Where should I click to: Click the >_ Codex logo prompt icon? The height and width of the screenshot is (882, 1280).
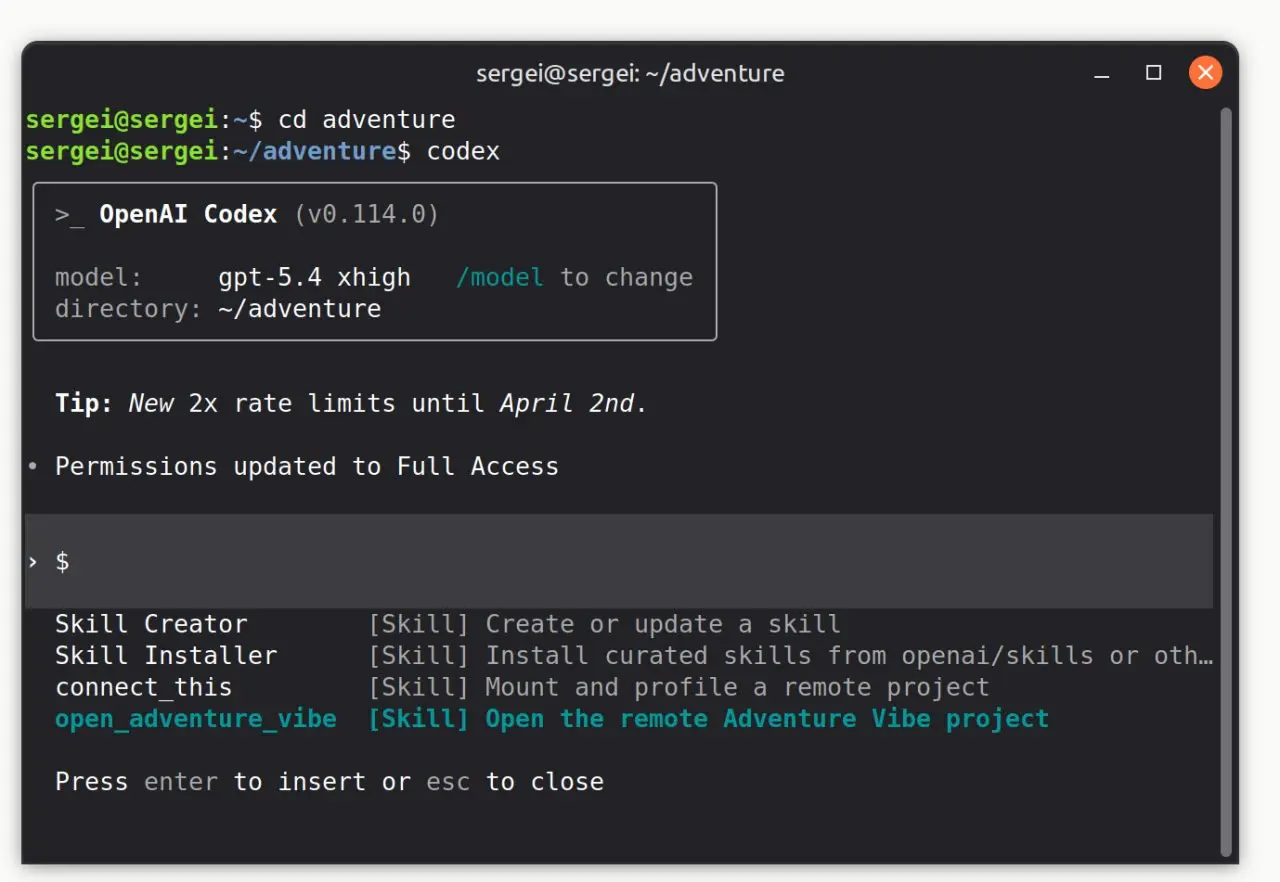(x=69, y=215)
